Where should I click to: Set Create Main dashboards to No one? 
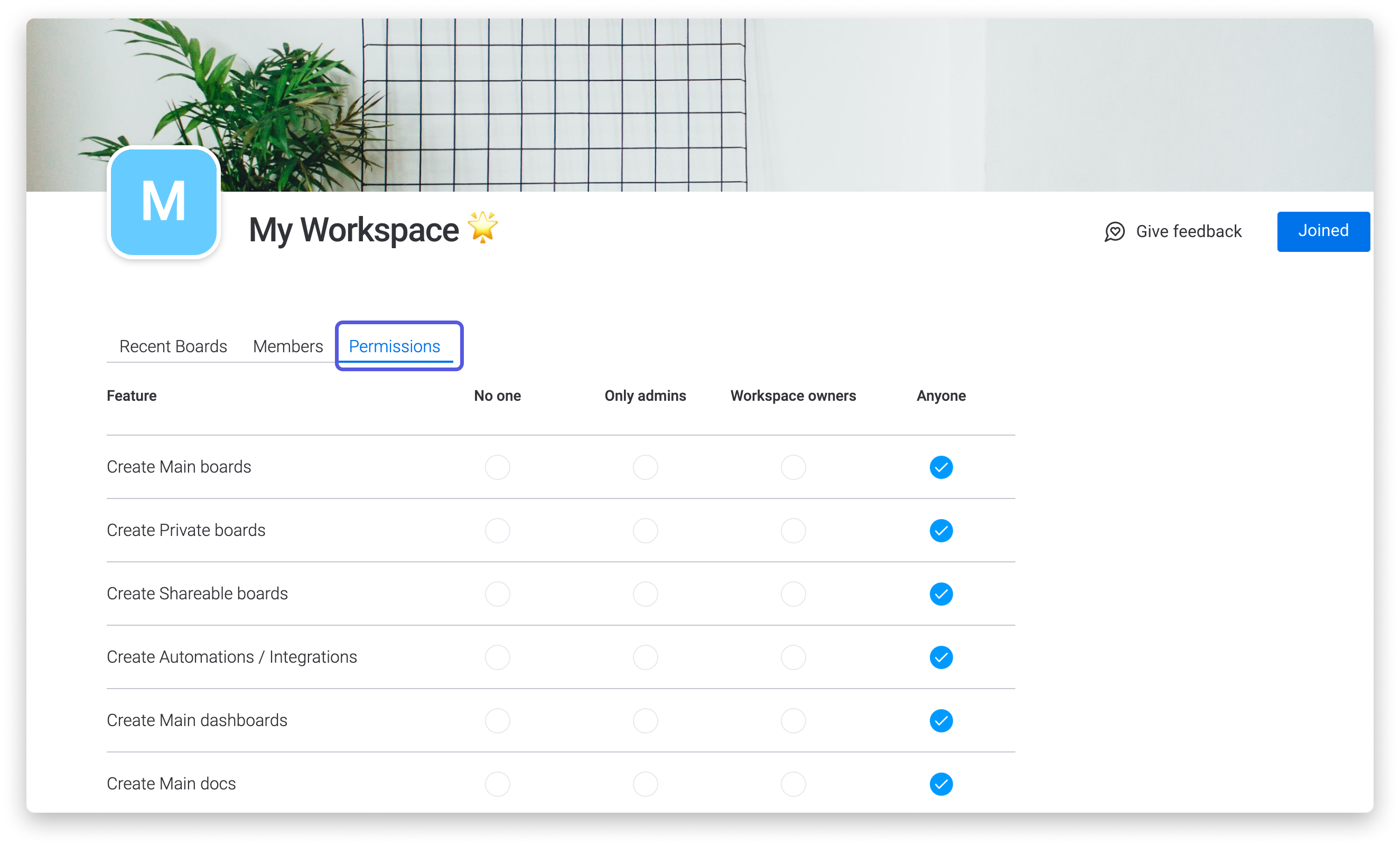(497, 720)
